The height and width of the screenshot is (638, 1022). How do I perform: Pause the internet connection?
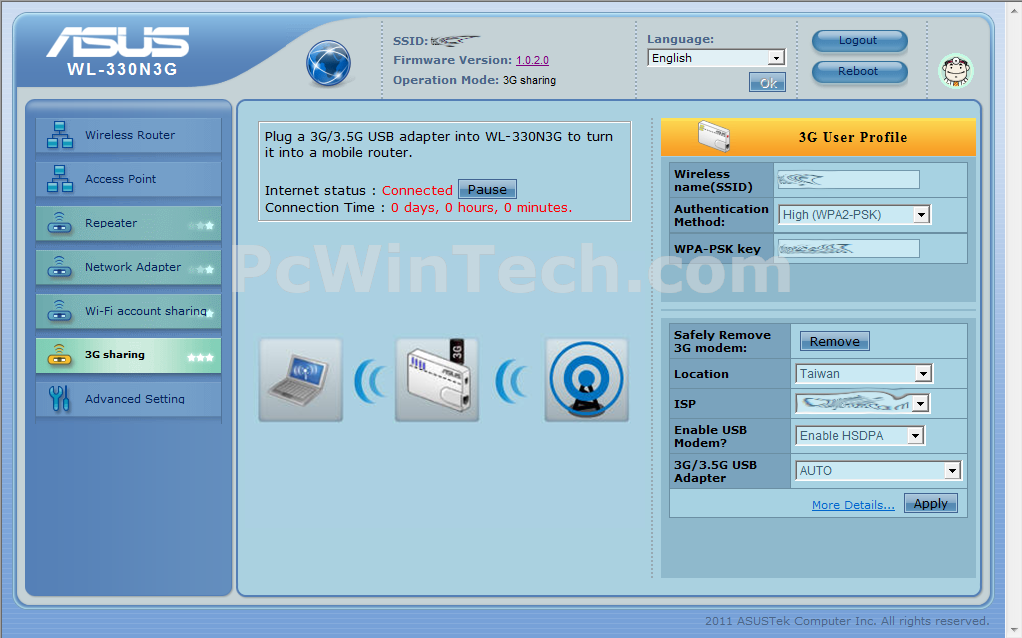click(x=487, y=190)
